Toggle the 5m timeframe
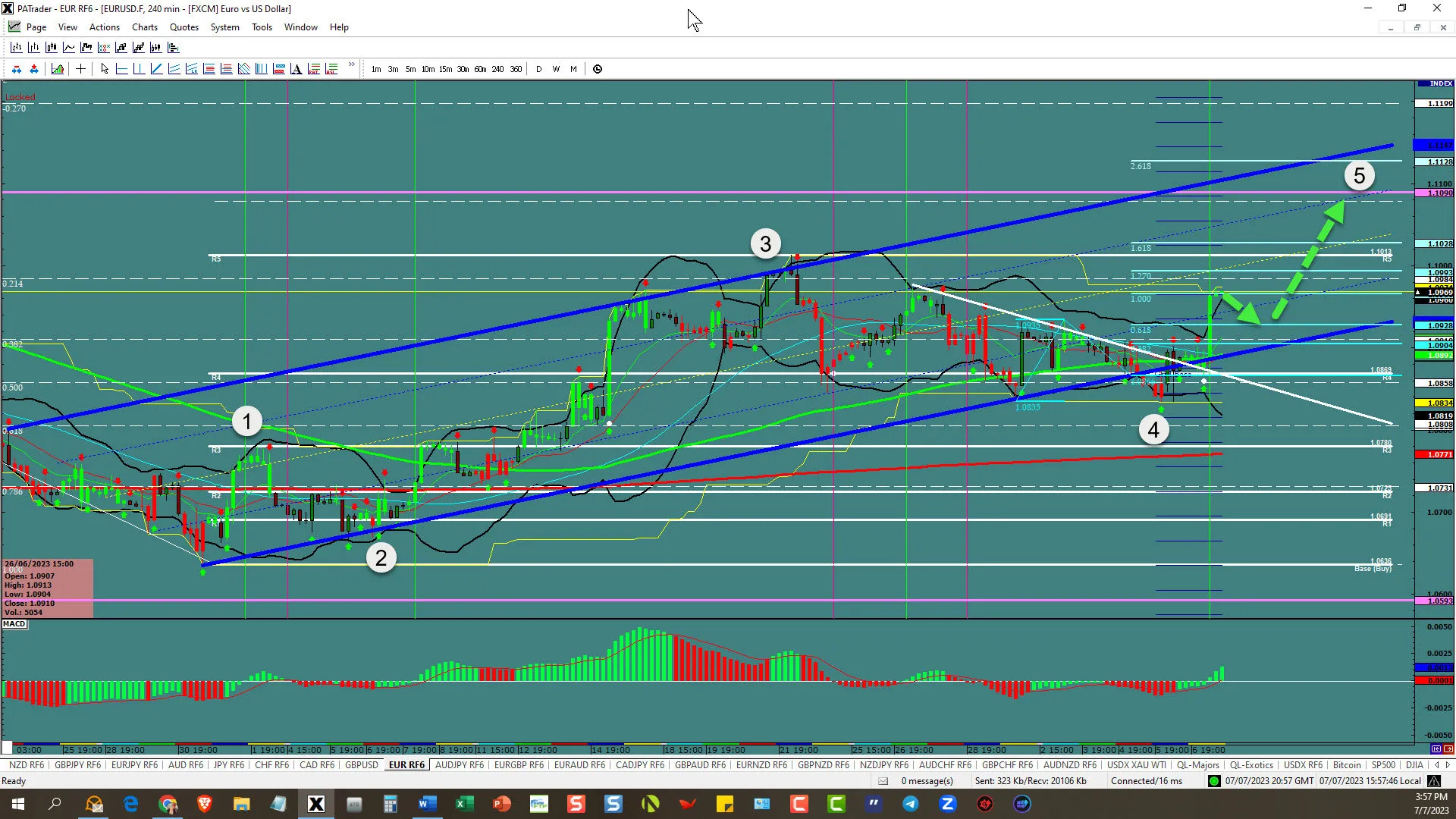 coord(411,69)
